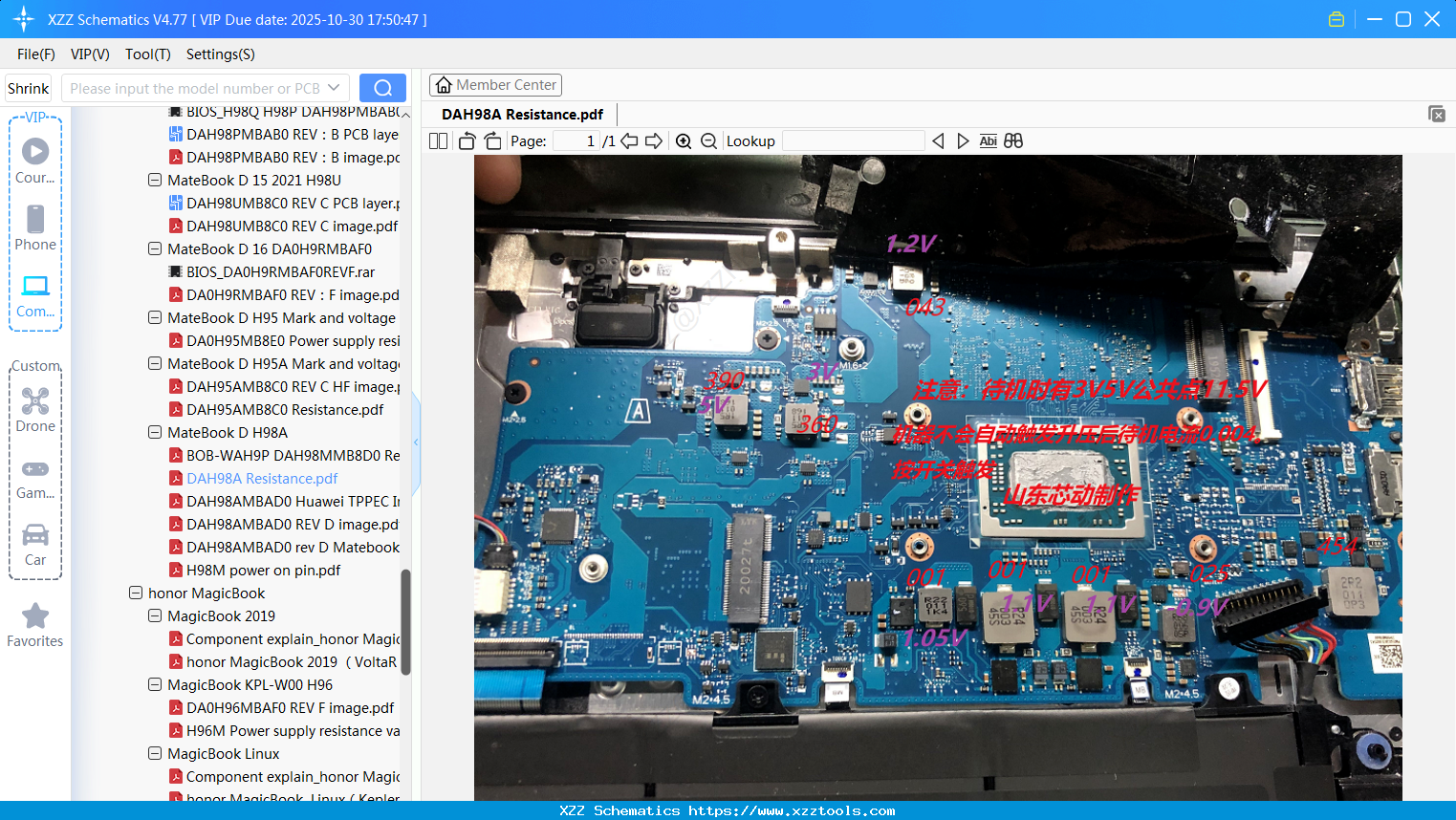Image resolution: width=1456 pixels, height=820 pixels.
Task: Open DAH98AMBAD0 rev D Matebook file
Action: tap(284, 547)
